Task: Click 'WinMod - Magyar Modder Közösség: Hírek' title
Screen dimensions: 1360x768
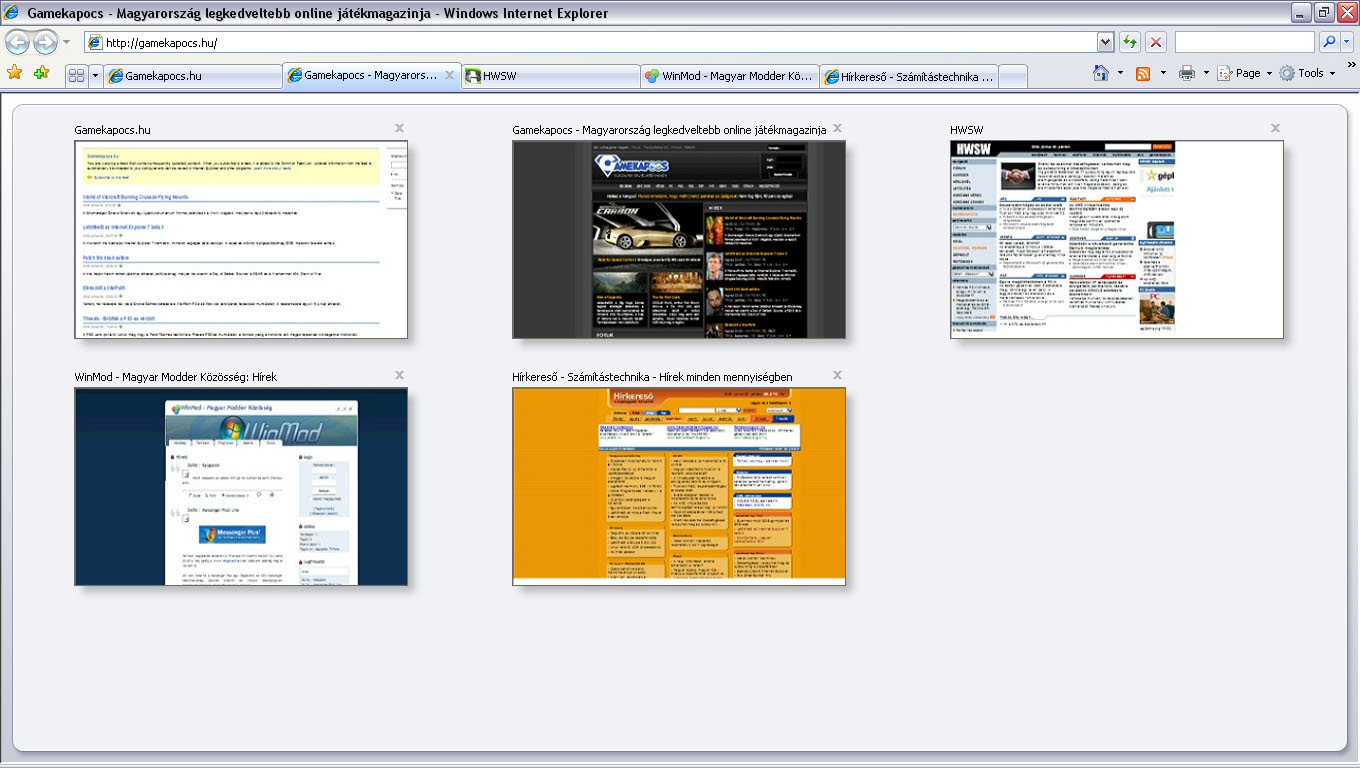Action: tap(176, 377)
